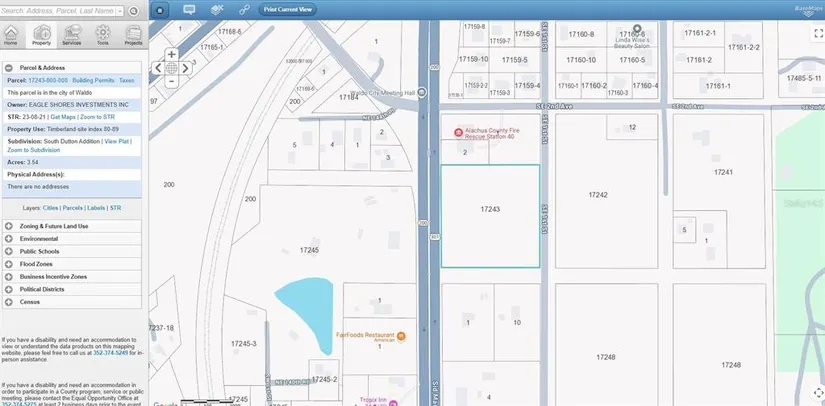Open the Tools gear icon

102,36
